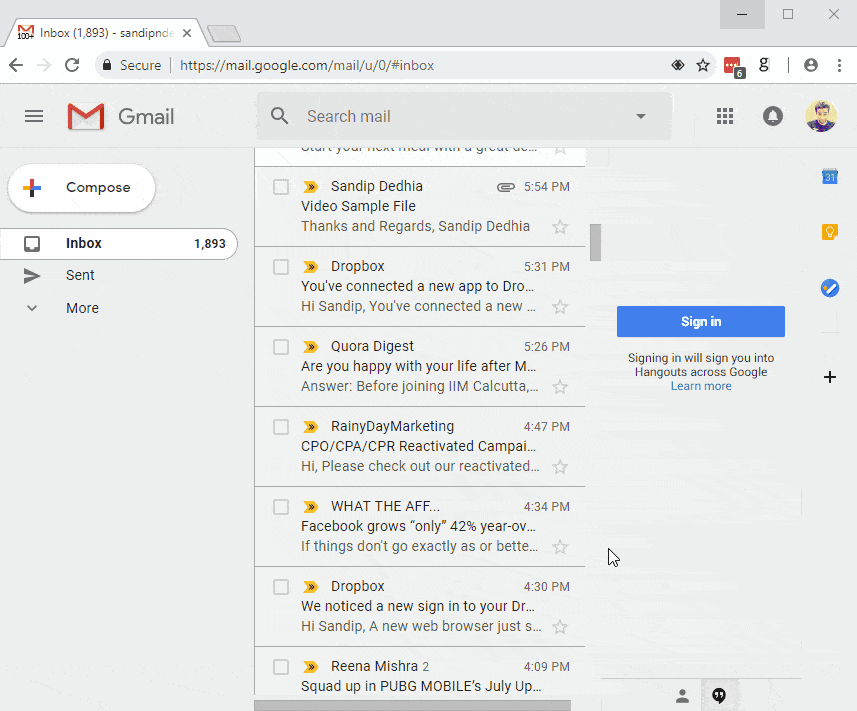Open 'Video Sample File' email subject
The width and height of the screenshot is (857, 711).
[x=359, y=207]
